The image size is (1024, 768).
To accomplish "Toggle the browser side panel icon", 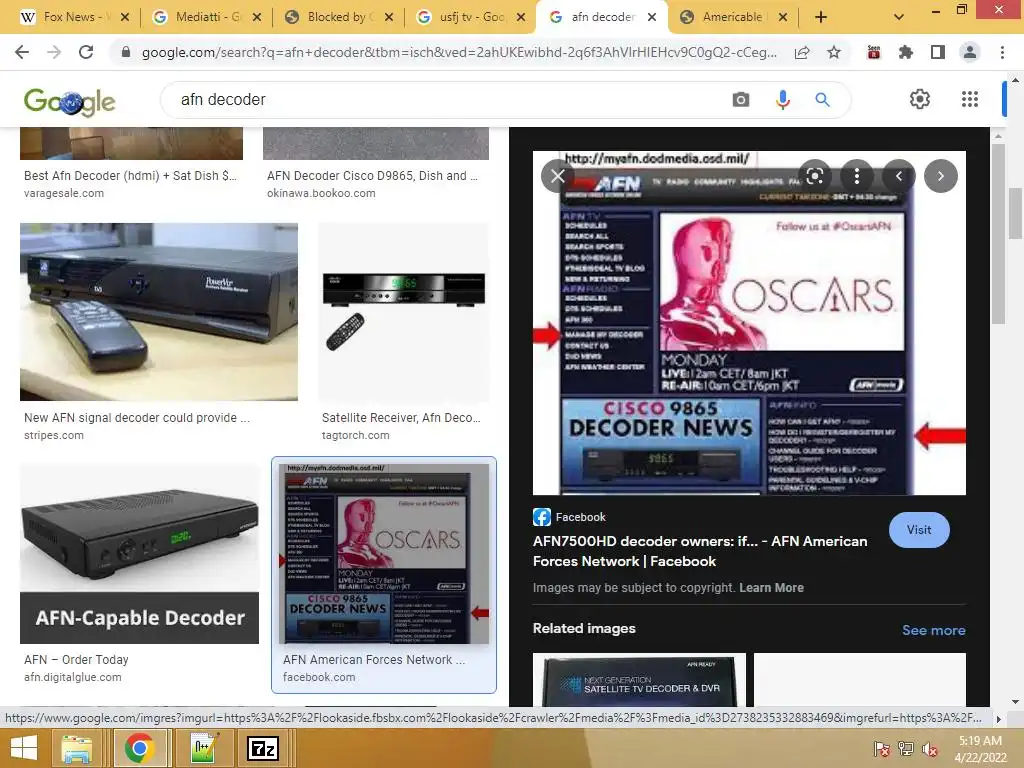I will coord(938,52).
